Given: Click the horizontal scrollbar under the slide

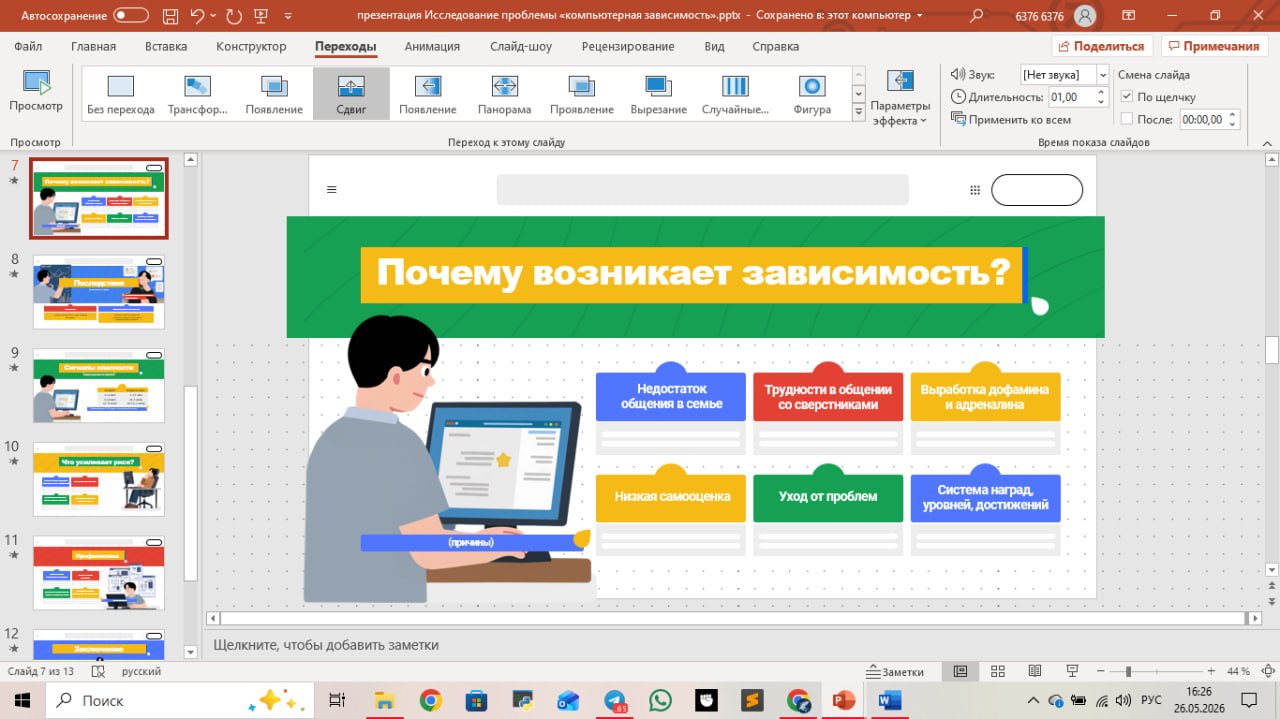Looking at the screenshot, I should coord(733,619).
